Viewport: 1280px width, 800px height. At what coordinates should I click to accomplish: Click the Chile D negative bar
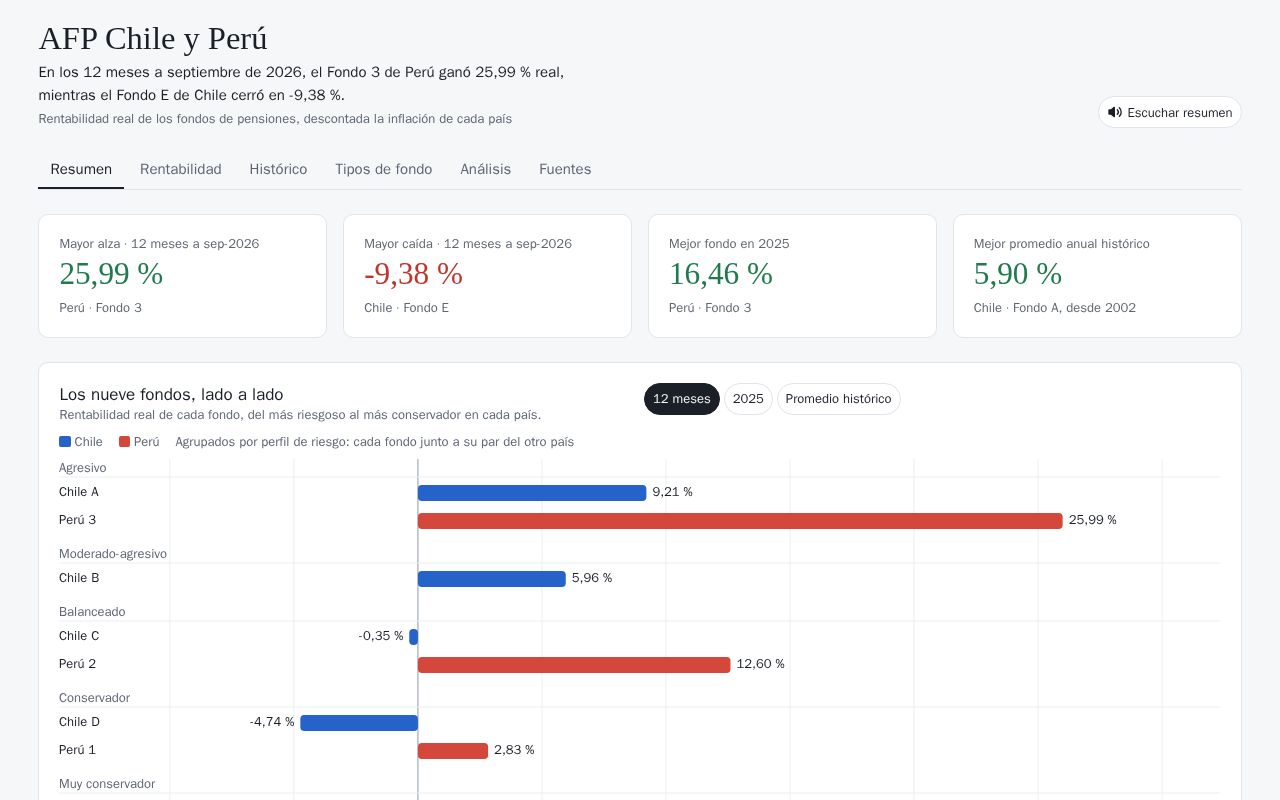click(359, 723)
